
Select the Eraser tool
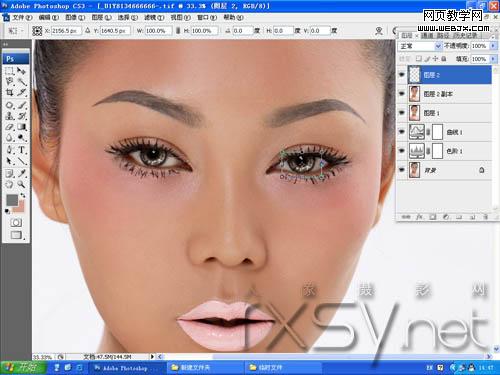coord(9,127)
